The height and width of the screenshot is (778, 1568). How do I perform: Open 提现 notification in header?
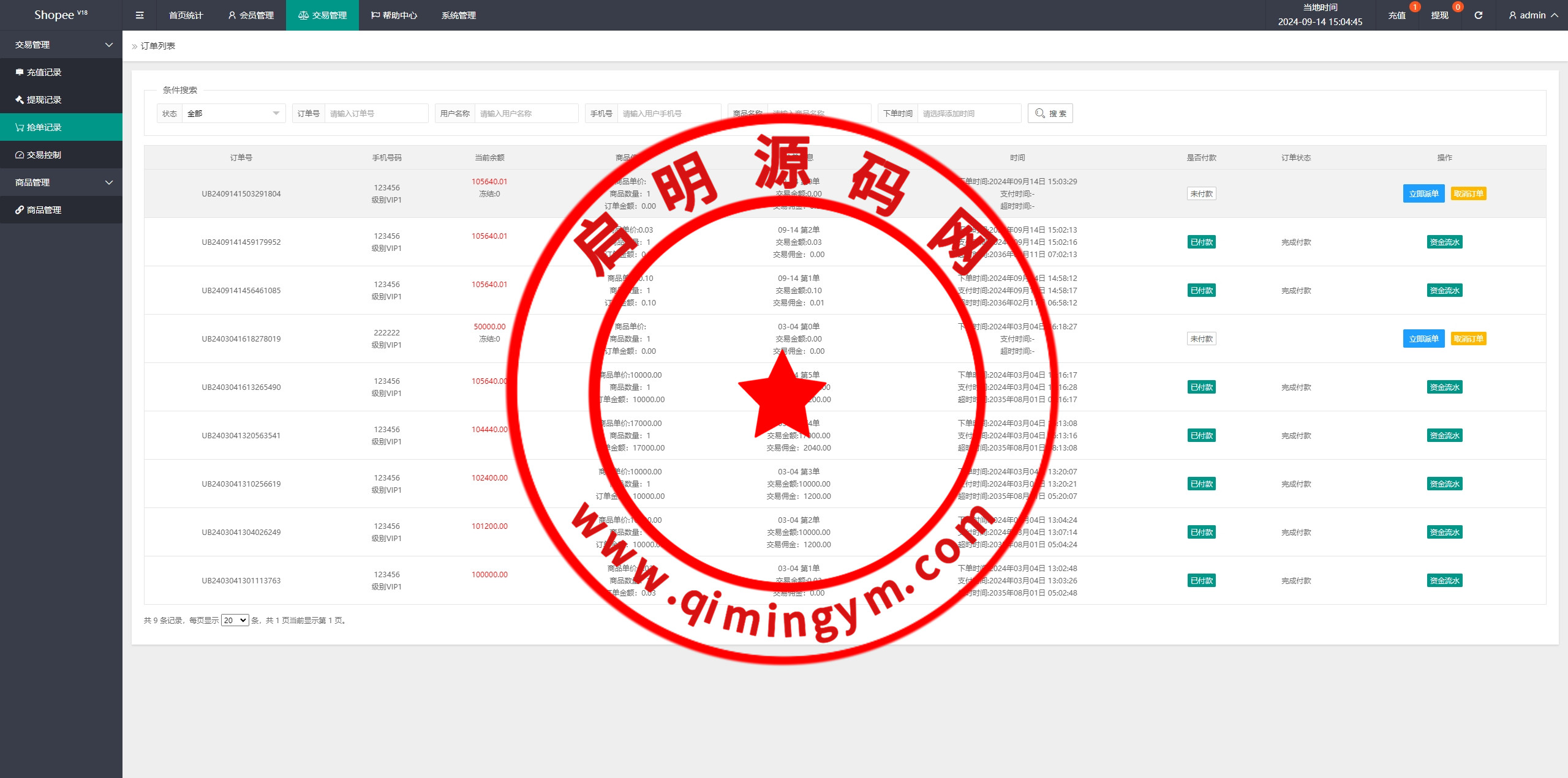(1440, 15)
